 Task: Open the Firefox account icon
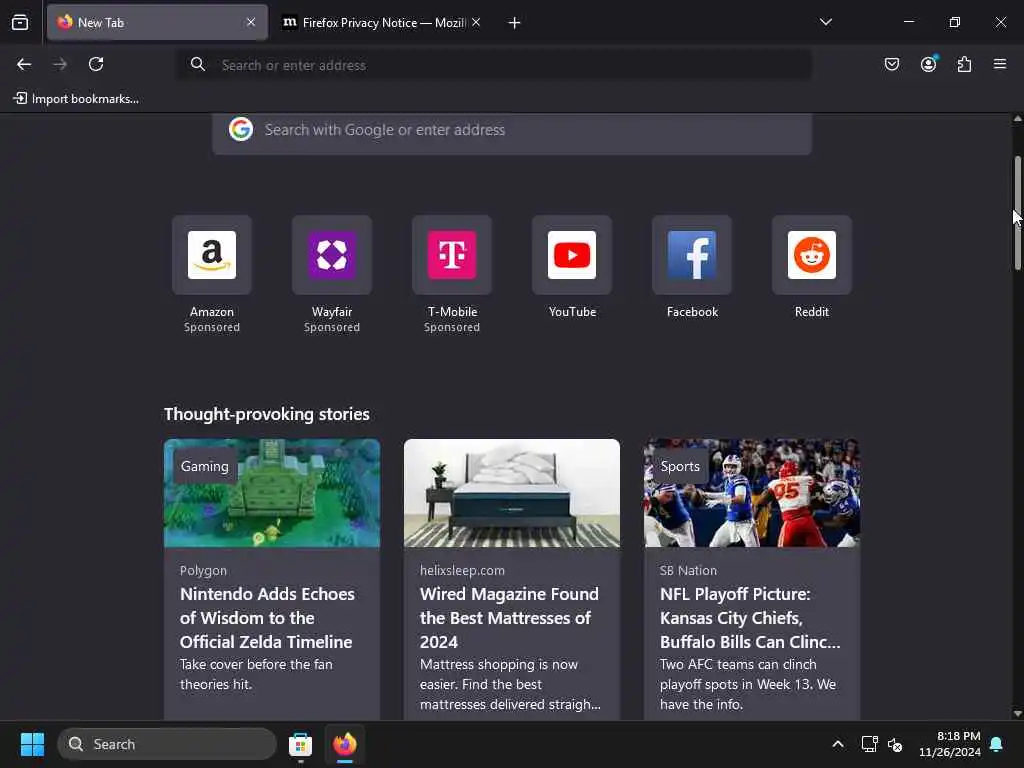coord(928,64)
